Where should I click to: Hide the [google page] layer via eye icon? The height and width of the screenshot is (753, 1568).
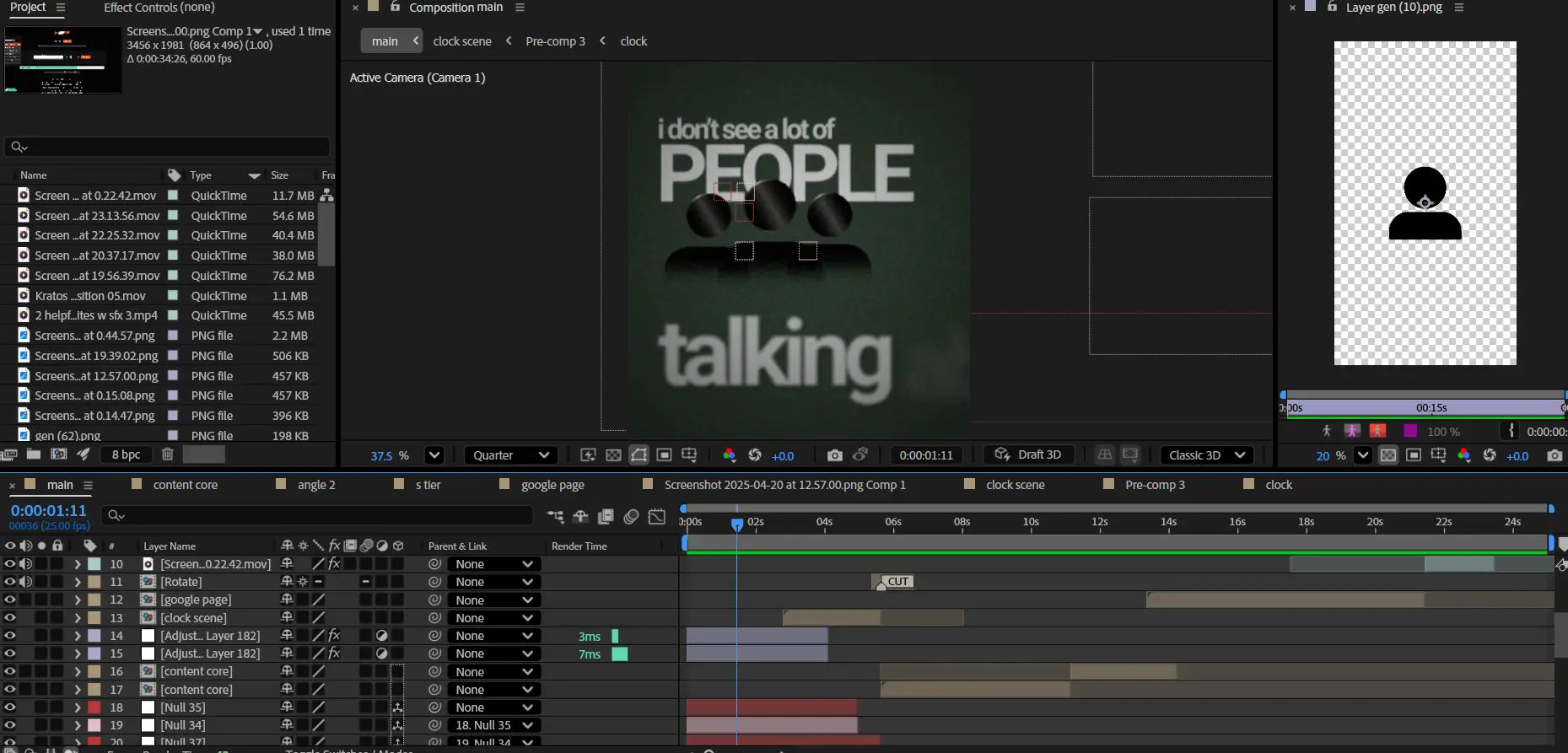coord(10,600)
